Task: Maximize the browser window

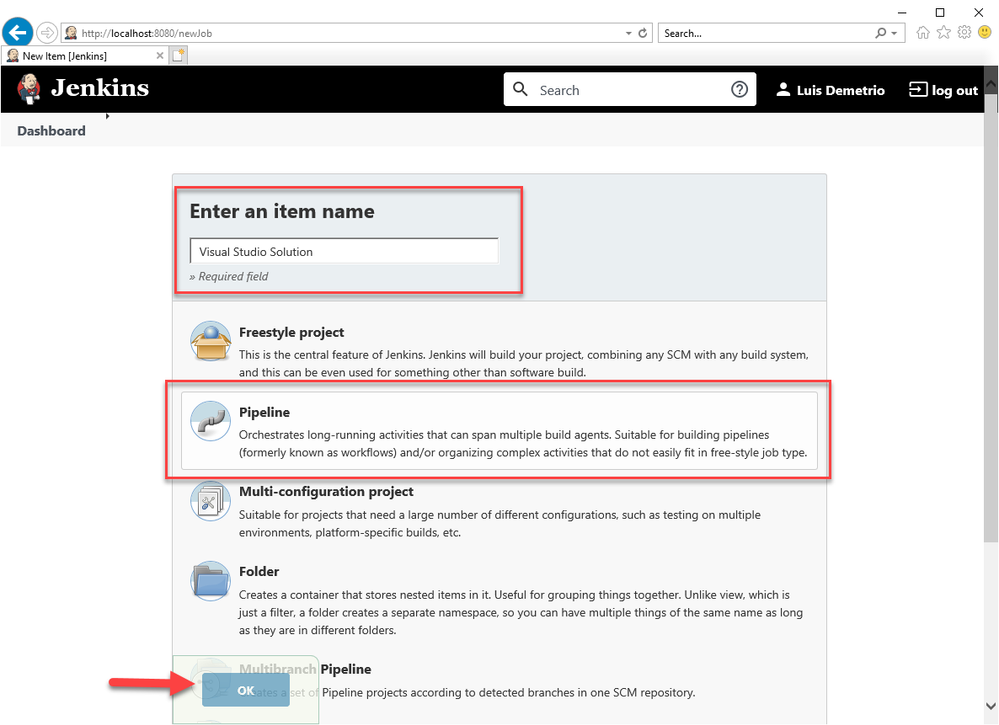Action: (940, 12)
